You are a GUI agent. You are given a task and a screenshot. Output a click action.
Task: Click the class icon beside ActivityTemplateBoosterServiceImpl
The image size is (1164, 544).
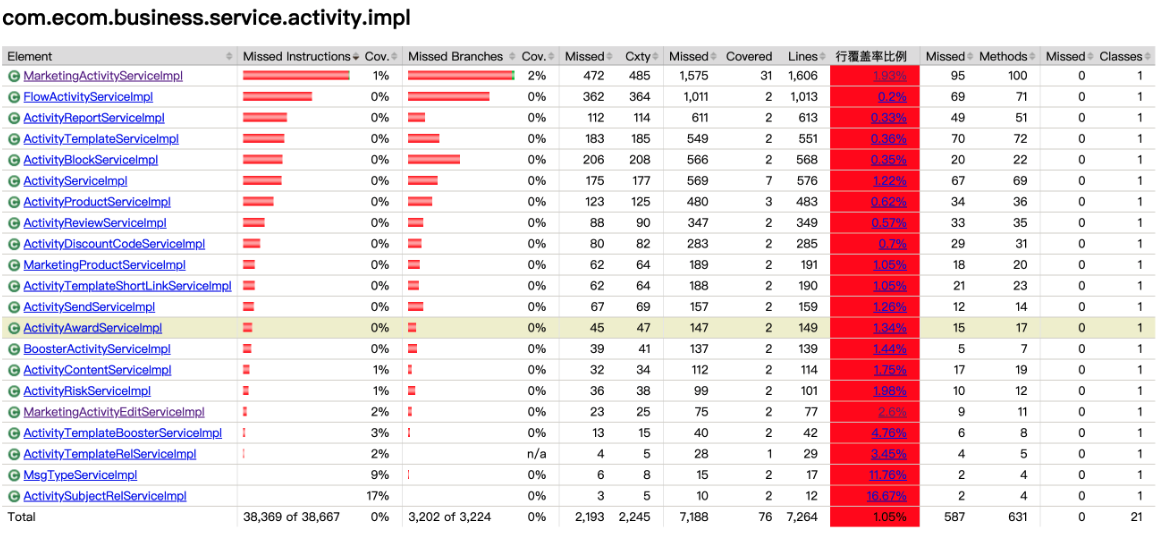coord(13,433)
